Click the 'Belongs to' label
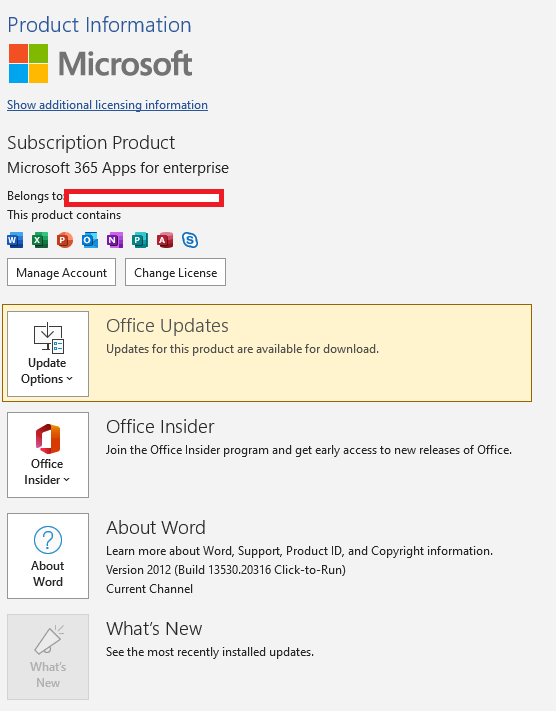The width and height of the screenshot is (556, 711). 35,196
